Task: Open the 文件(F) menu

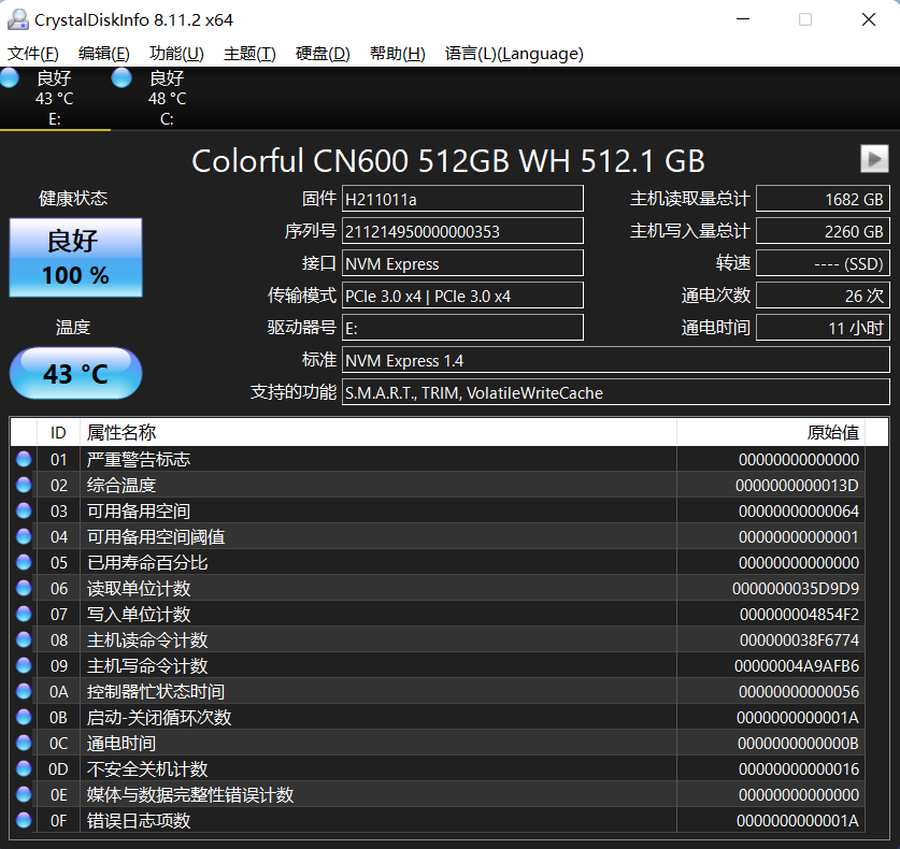Action: tap(33, 53)
